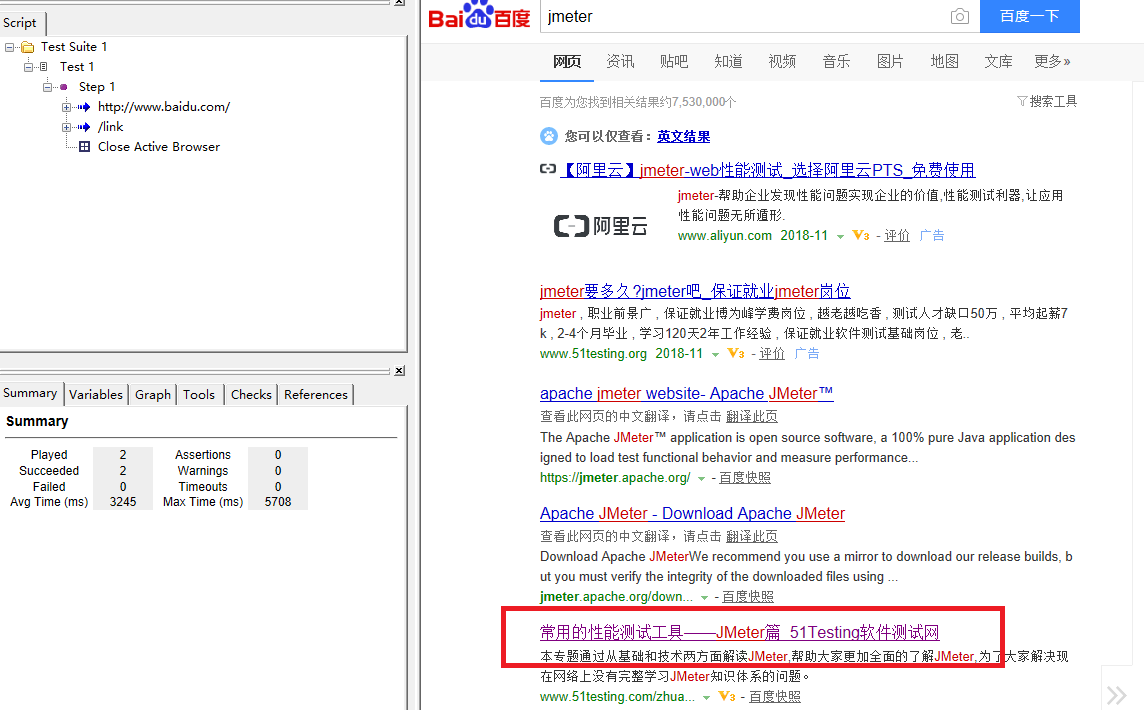This screenshot has width=1144, height=710.
Task: Expand the http://www.baidu.com/ node
Action: point(66,107)
